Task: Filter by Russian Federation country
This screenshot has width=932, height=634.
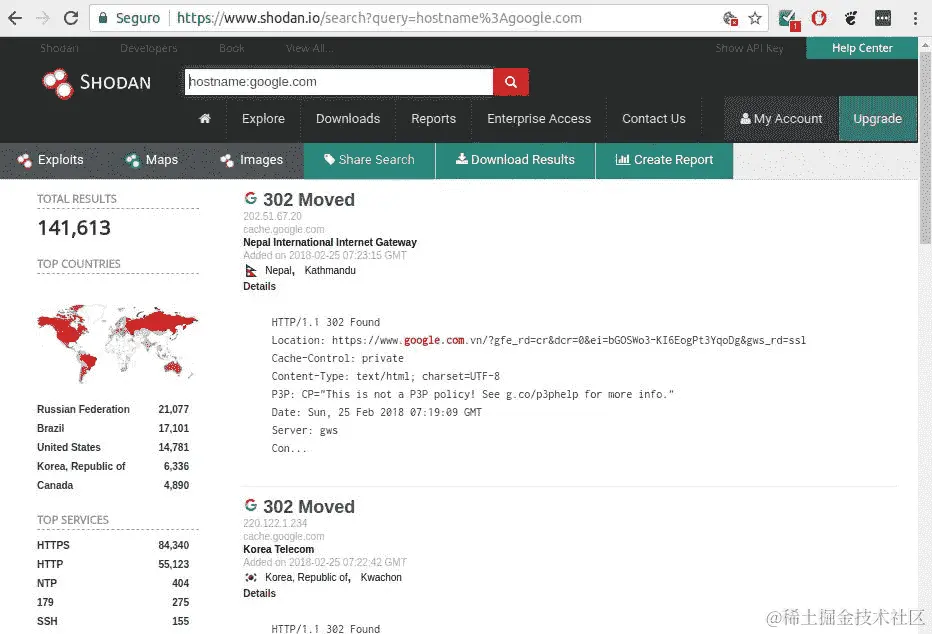Action: pos(83,409)
